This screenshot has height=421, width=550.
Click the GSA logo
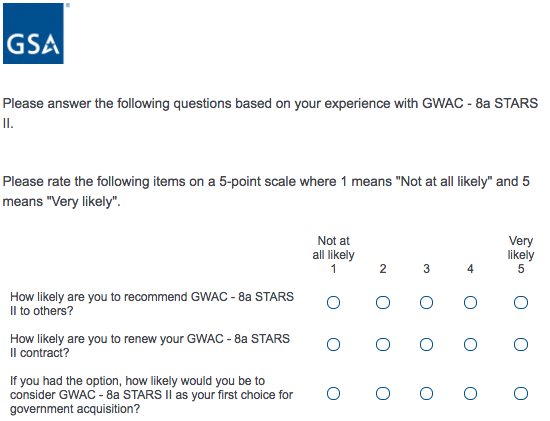(33, 34)
